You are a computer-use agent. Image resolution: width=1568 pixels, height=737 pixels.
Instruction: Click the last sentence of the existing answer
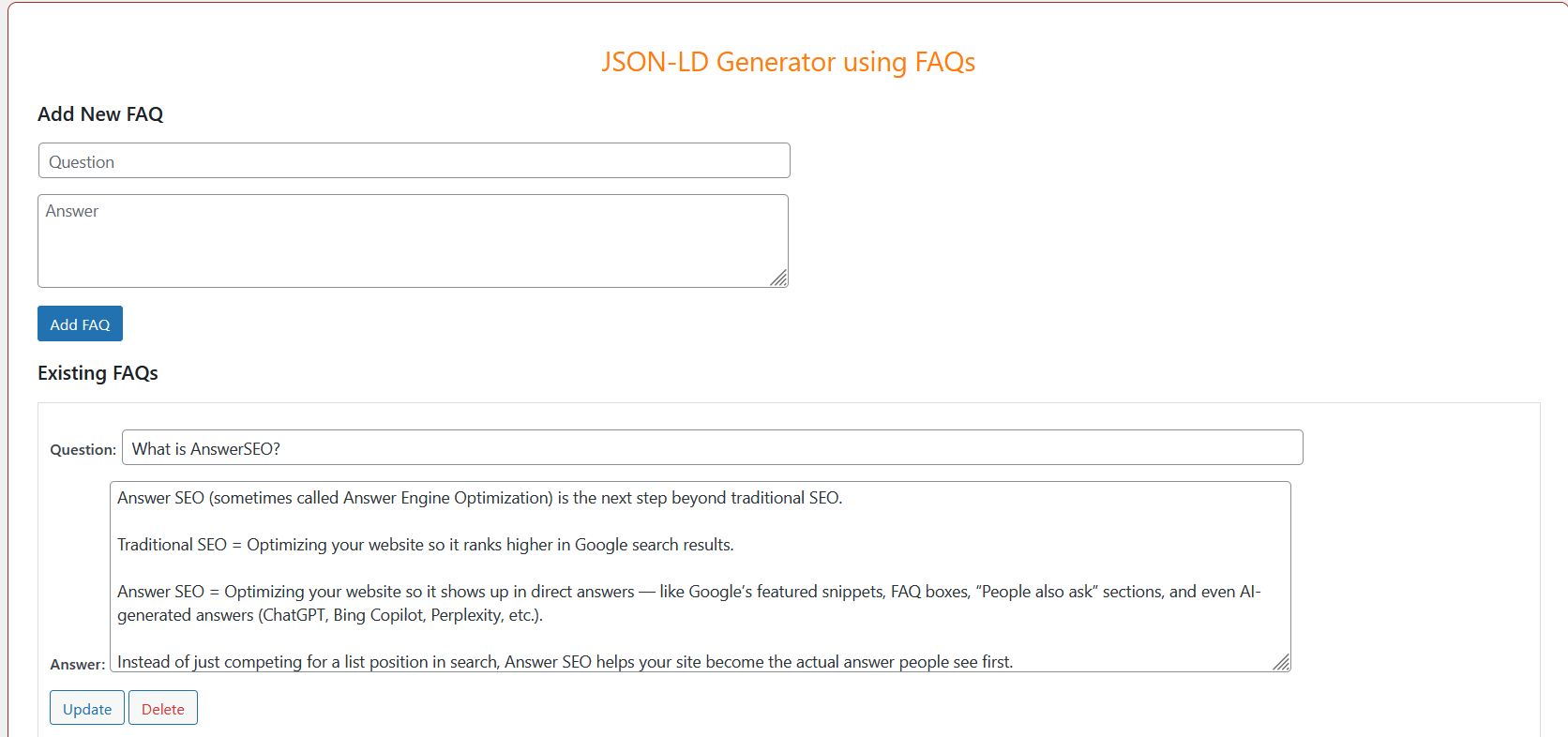pos(562,661)
